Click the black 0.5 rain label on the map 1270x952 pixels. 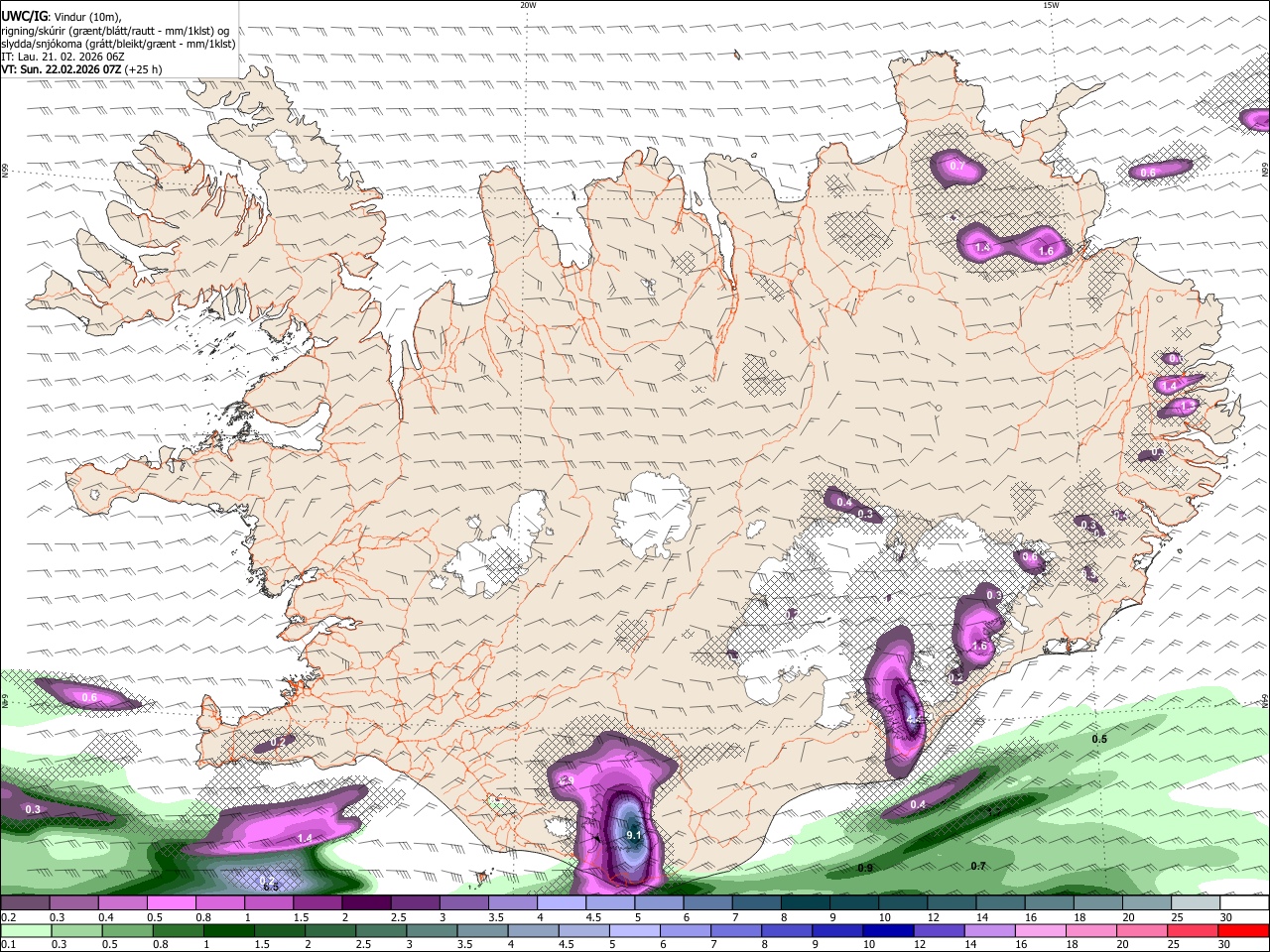pos(1099,740)
